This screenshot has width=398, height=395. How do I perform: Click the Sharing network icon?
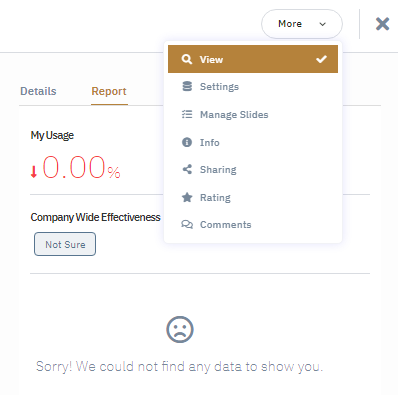point(187,169)
